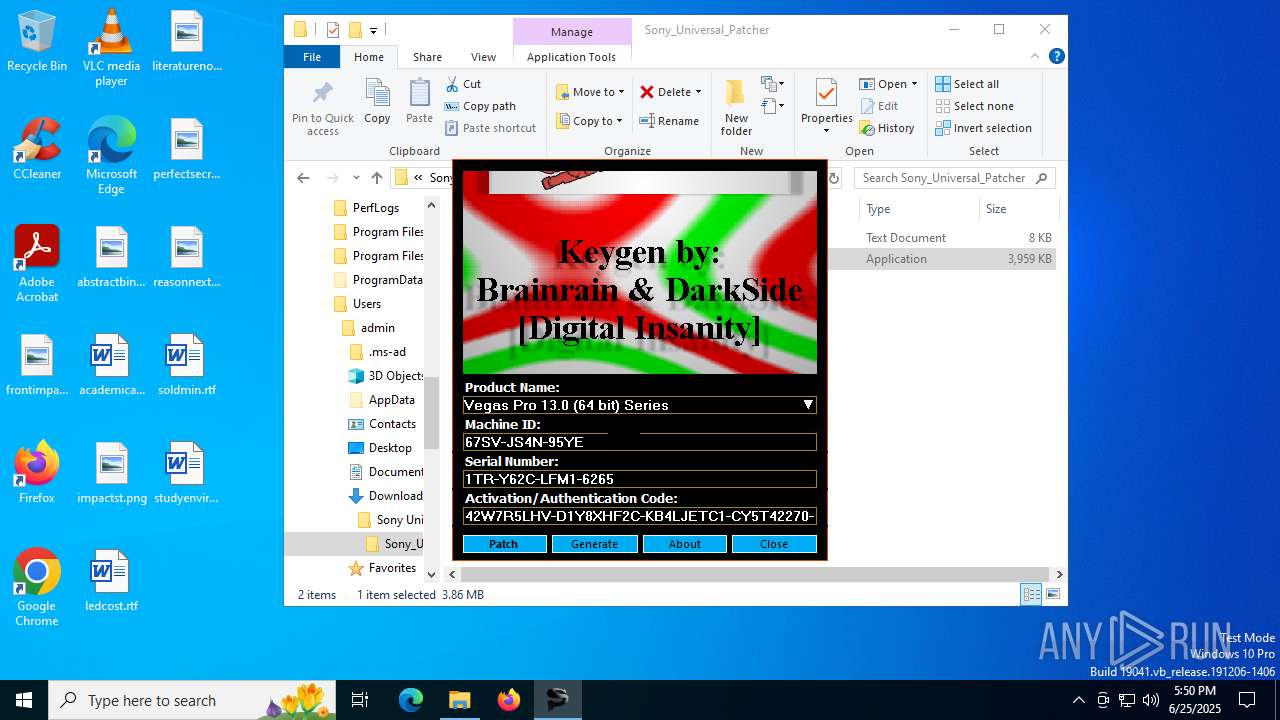Click Invert selection in the ribbon
Image resolution: width=1280 pixels, height=720 pixels.
[x=983, y=128]
